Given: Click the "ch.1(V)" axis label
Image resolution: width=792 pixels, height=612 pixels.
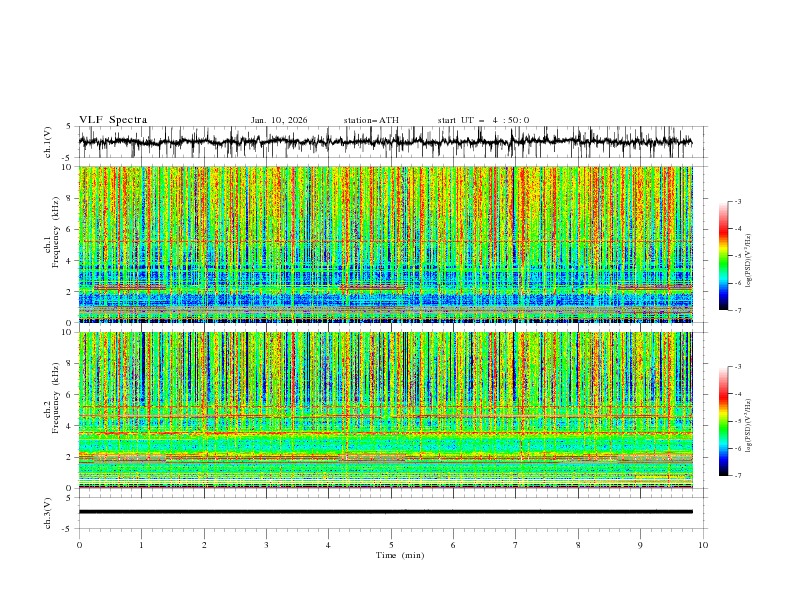Looking at the screenshot, I should (48, 142).
